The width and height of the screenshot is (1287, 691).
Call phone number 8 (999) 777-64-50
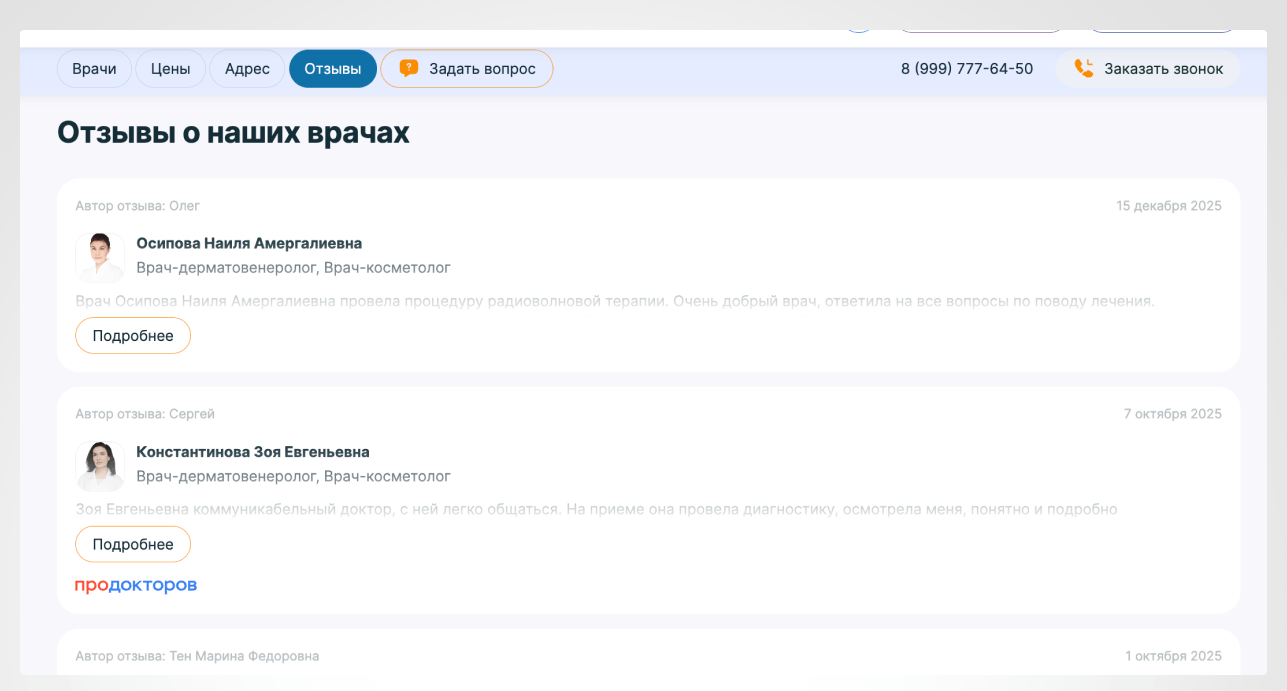(967, 69)
